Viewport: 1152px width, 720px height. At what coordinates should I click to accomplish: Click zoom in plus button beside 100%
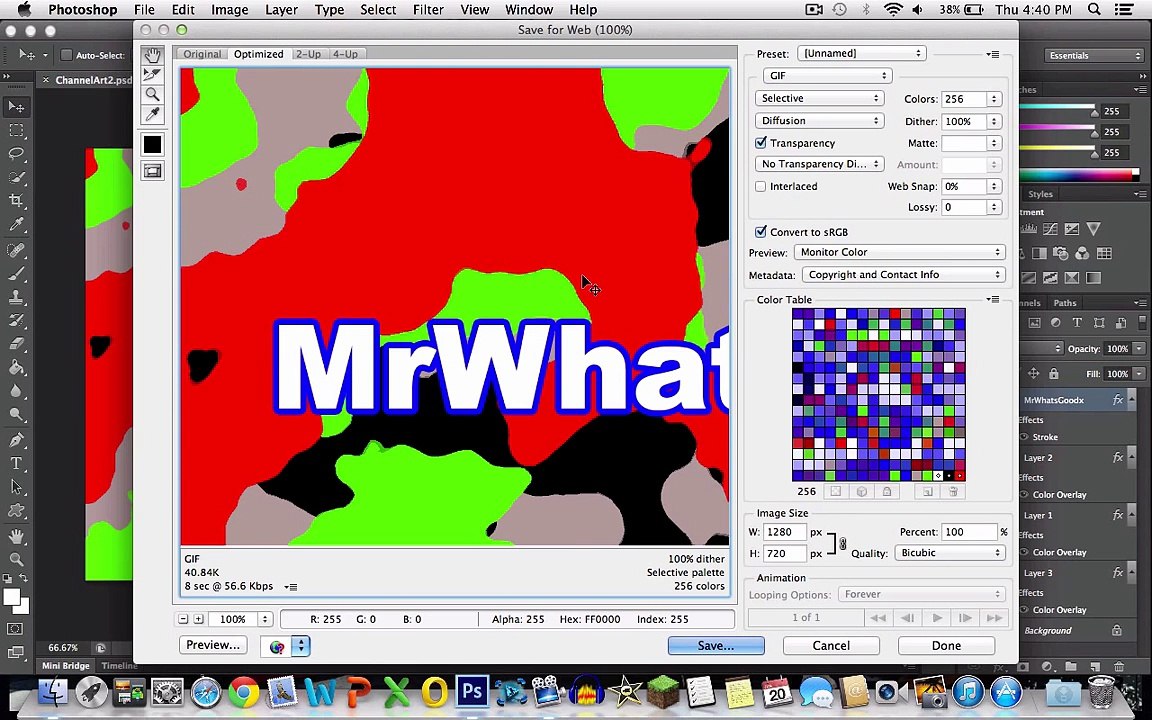(198, 619)
